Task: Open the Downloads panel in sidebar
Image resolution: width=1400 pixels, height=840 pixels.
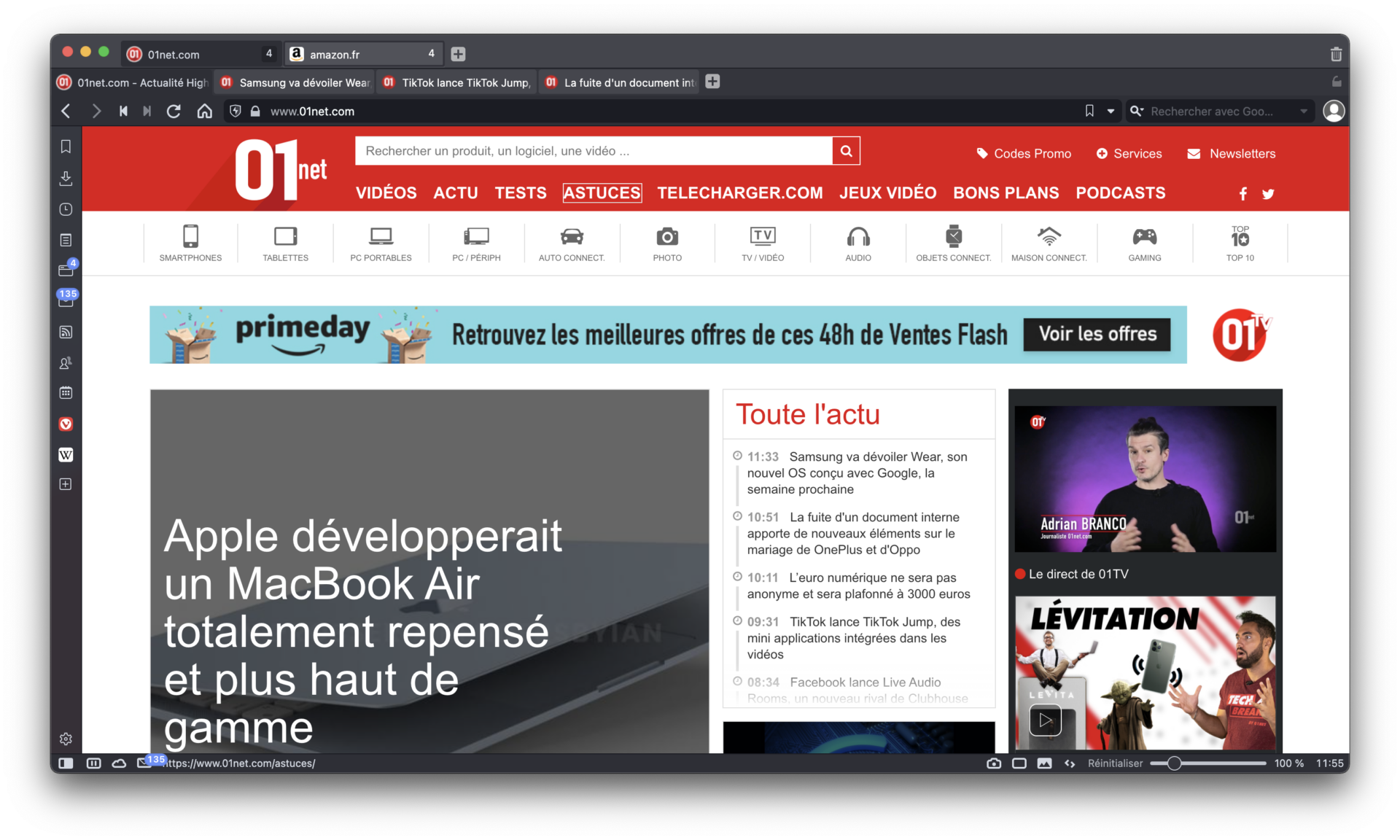Action: click(66, 178)
